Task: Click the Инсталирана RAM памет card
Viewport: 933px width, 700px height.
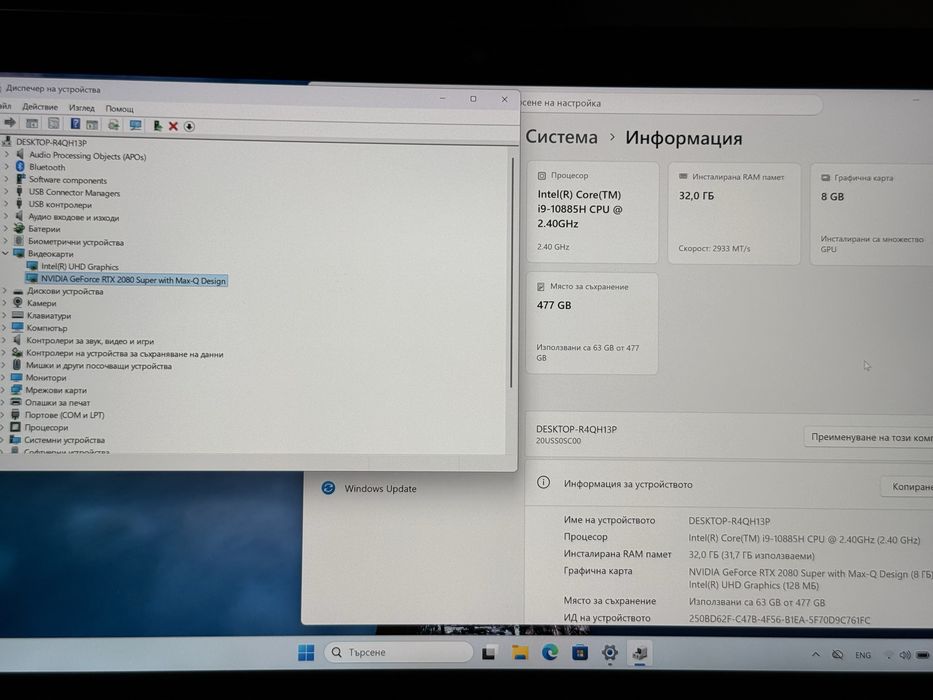Action: [x=734, y=214]
